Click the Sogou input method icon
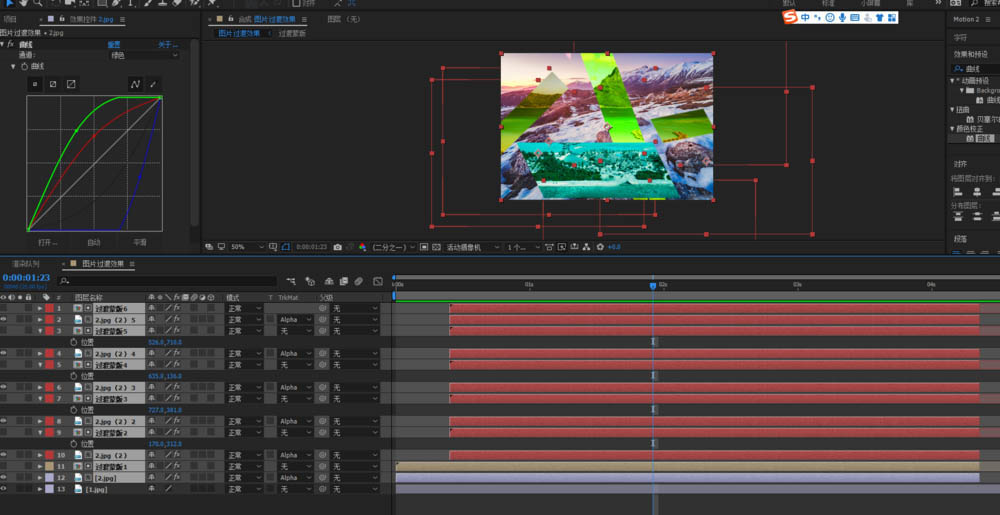Image resolution: width=1000 pixels, height=515 pixels. pyautogui.click(x=789, y=17)
